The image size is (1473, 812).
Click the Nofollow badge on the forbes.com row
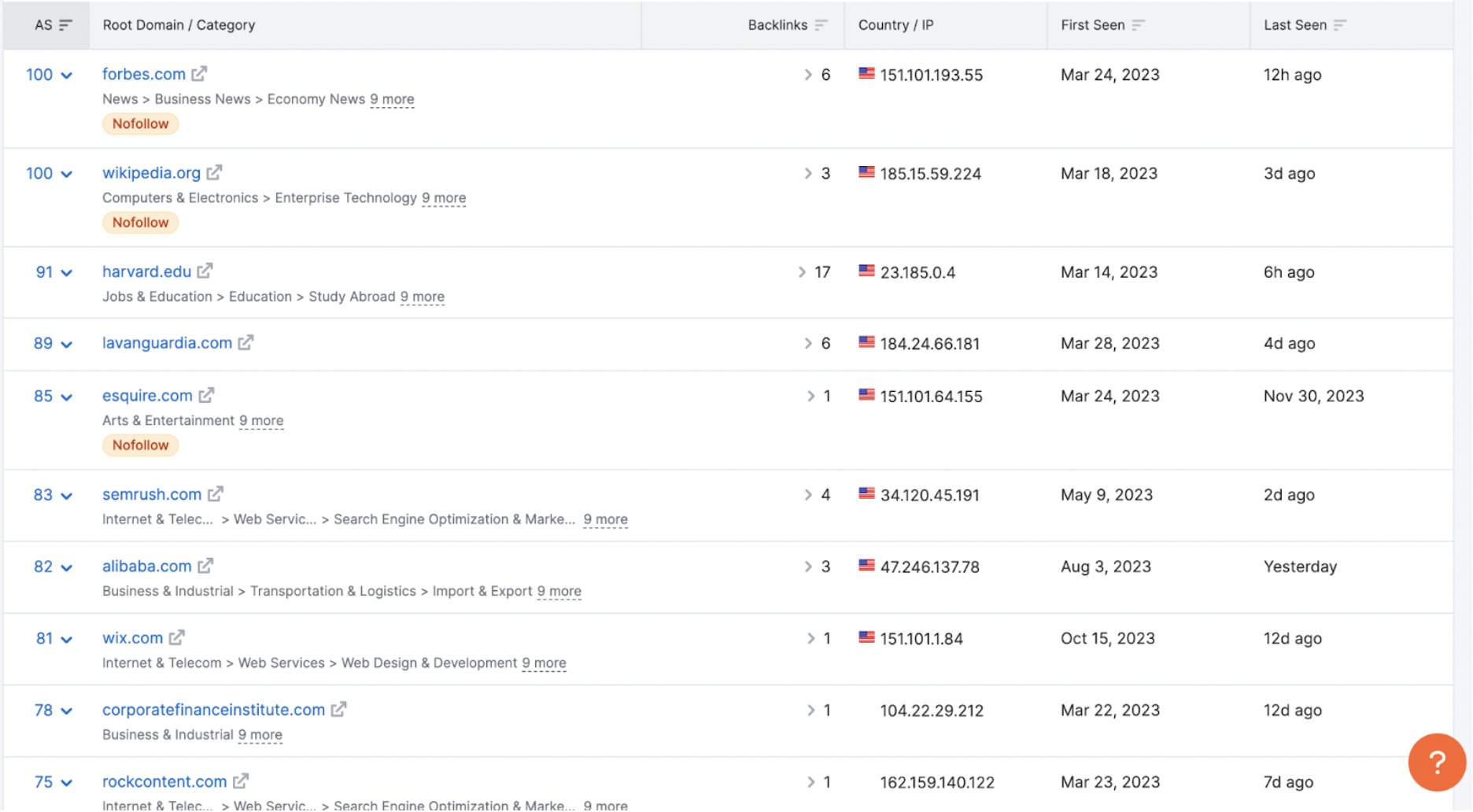click(x=140, y=123)
